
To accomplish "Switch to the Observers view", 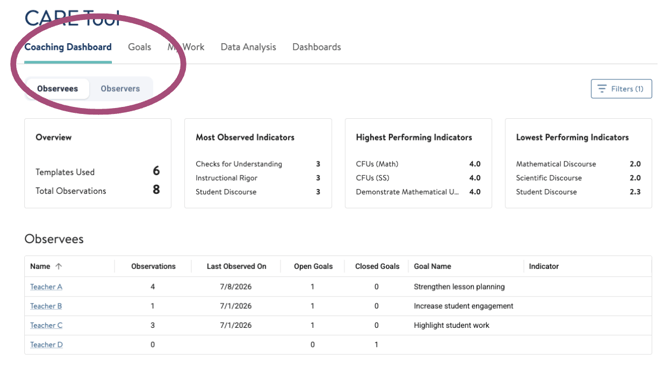I will 120,88.
